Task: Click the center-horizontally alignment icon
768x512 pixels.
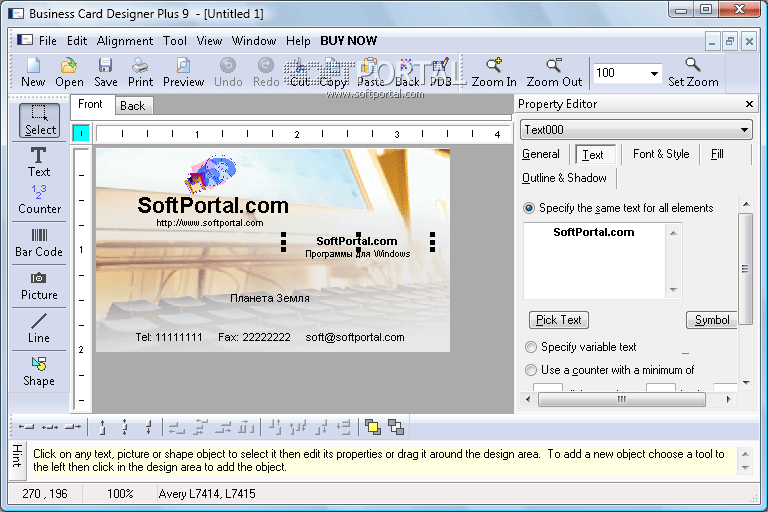Action: tap(50, 427)
